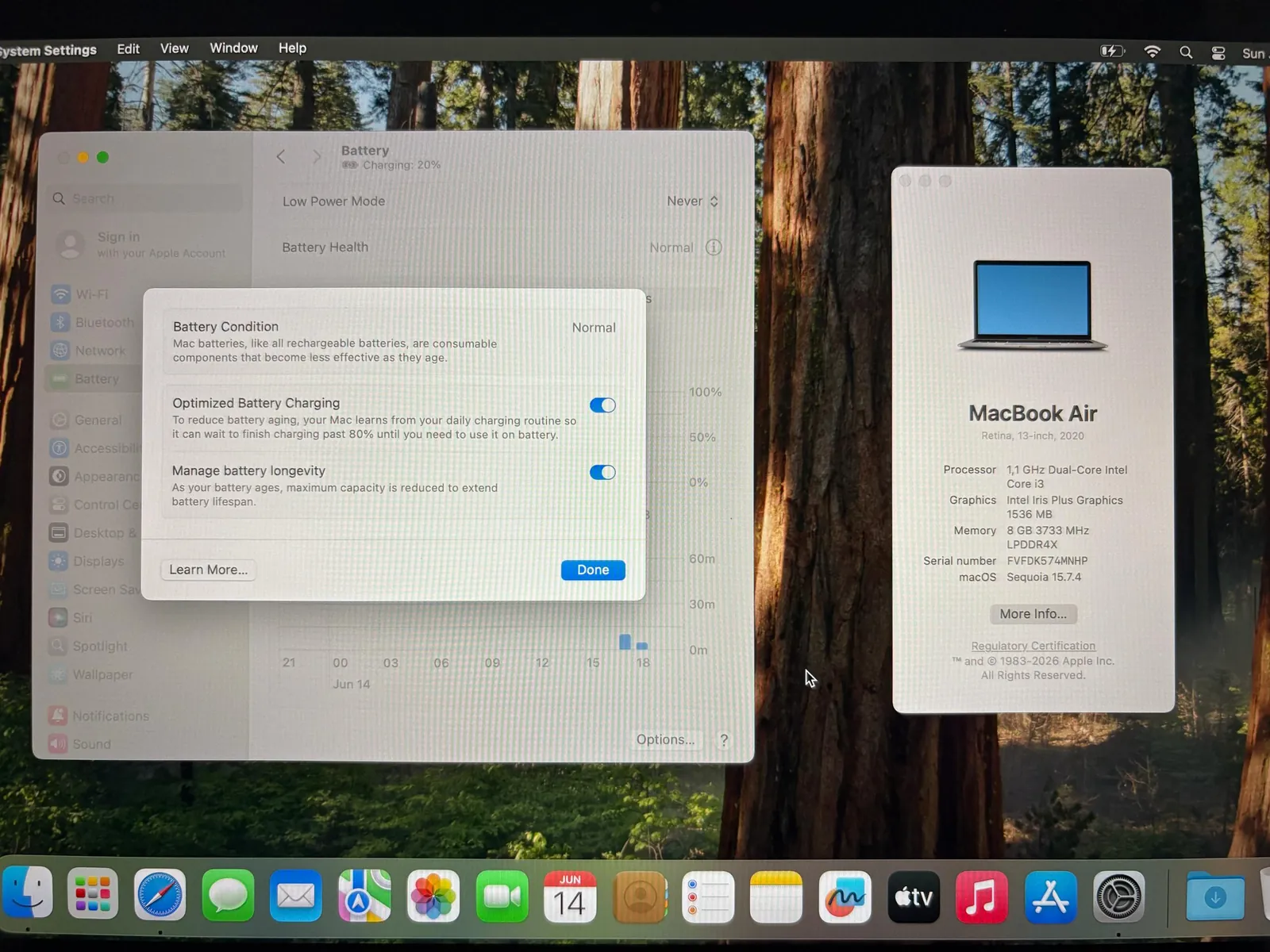Open the Help menu
The image size is (1270, 952).
[292, 48]
